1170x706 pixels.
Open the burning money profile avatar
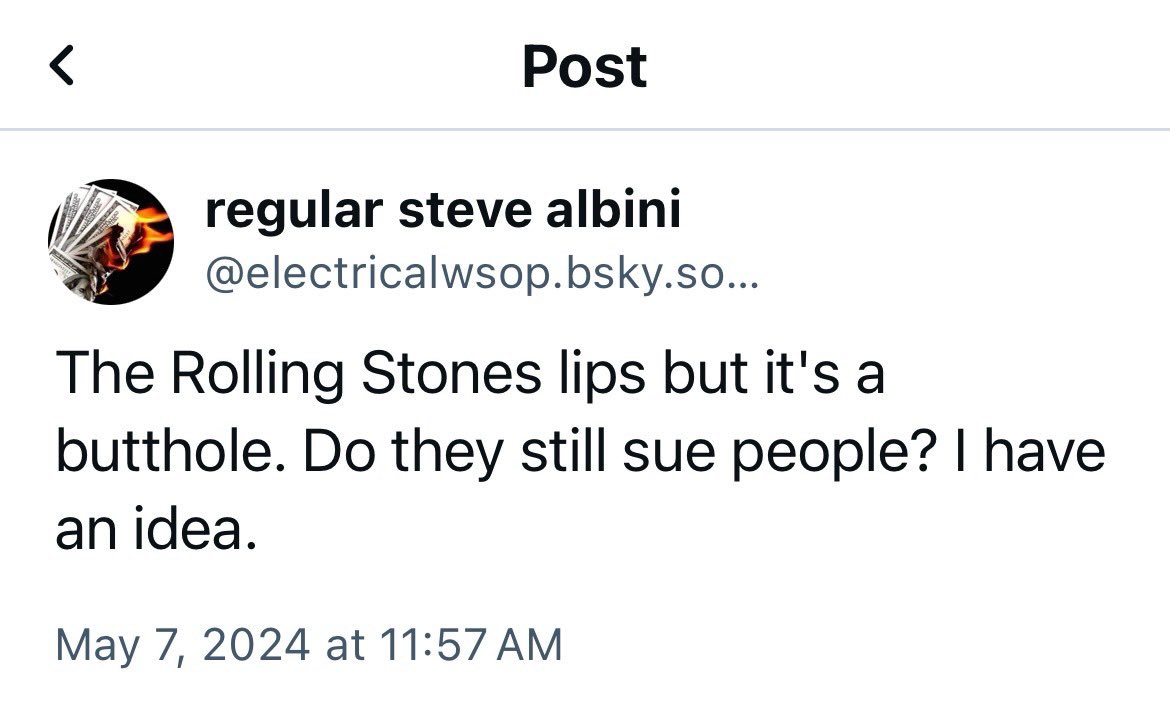(x=110, y=242)
